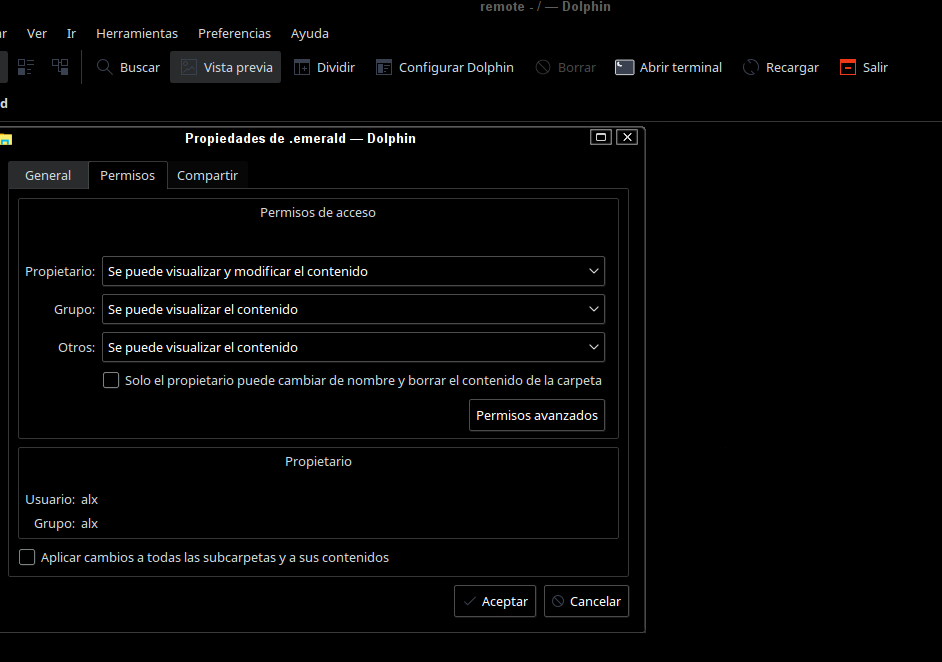Click Cancelar to dismiss the dialog
This screenshot has width=942, height=662.
(x=586, y=601)
